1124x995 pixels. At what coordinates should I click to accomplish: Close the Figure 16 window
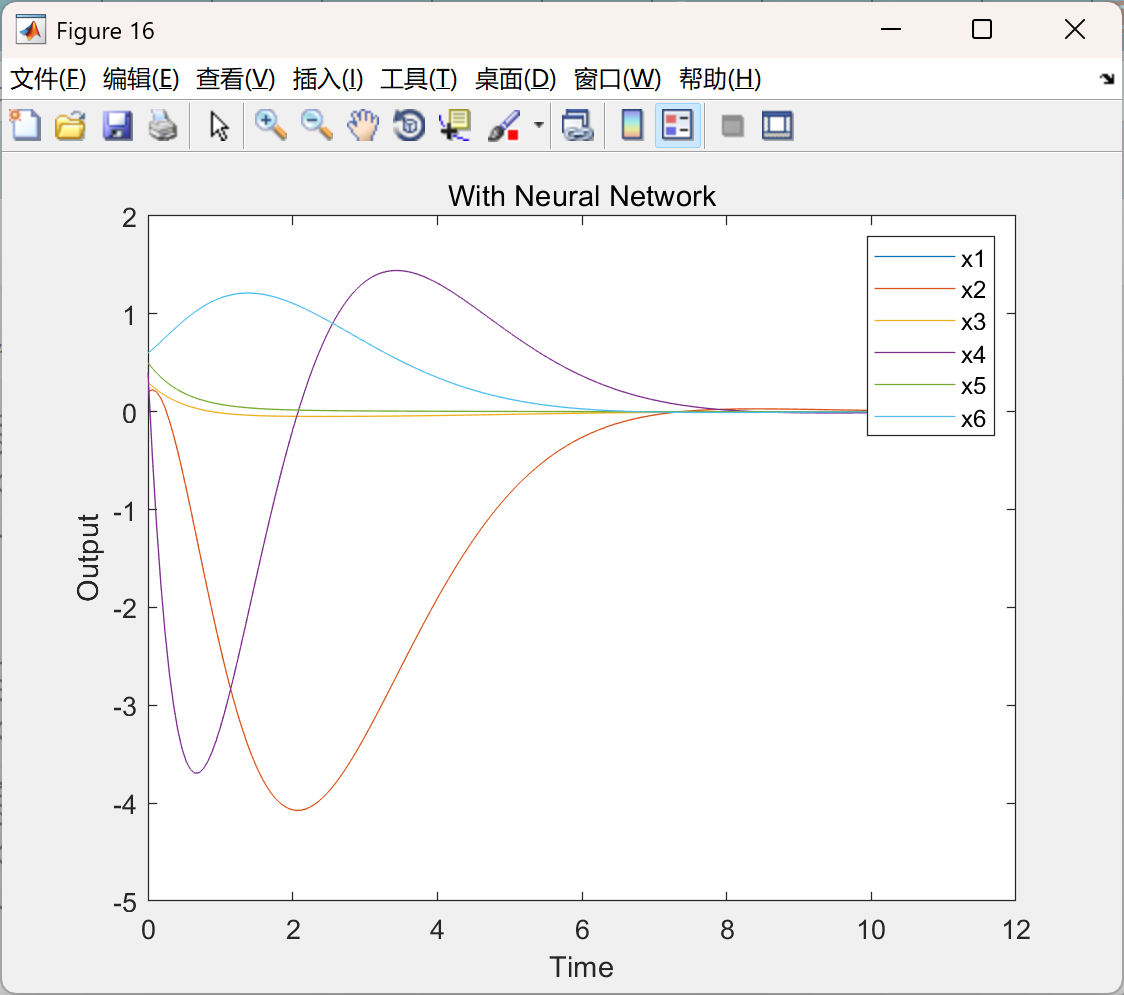click(1075, 29)
